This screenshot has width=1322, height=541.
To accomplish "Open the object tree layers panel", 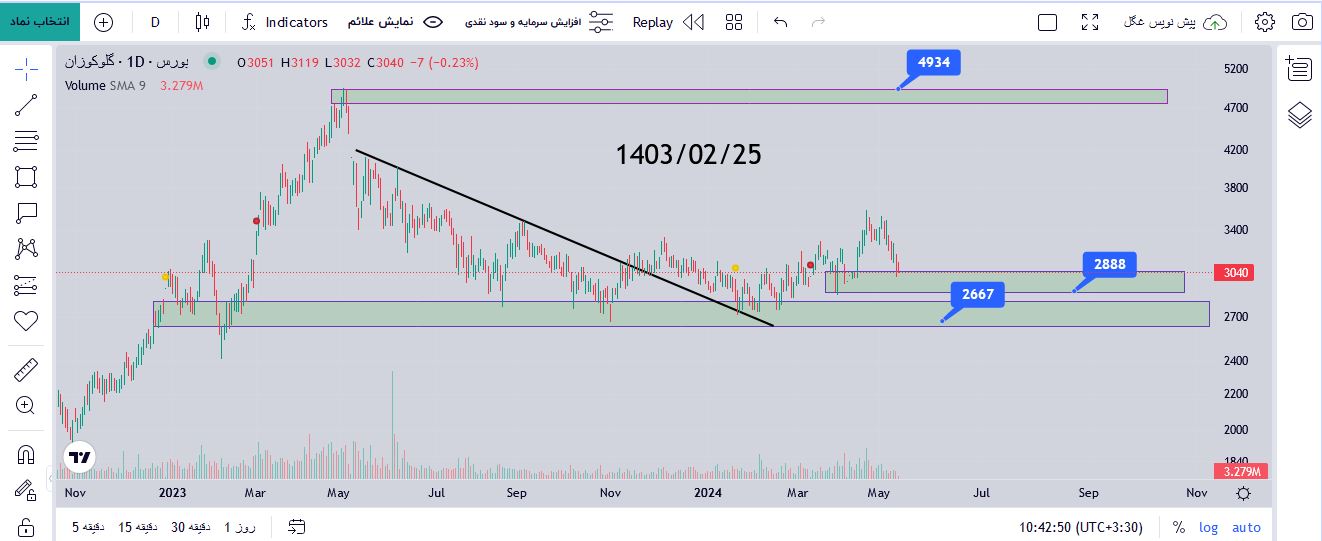I will click(x=1299, y=115).
